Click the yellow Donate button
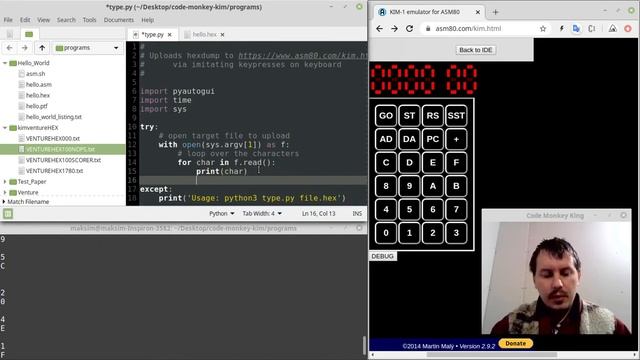 [x=516, y=344]
